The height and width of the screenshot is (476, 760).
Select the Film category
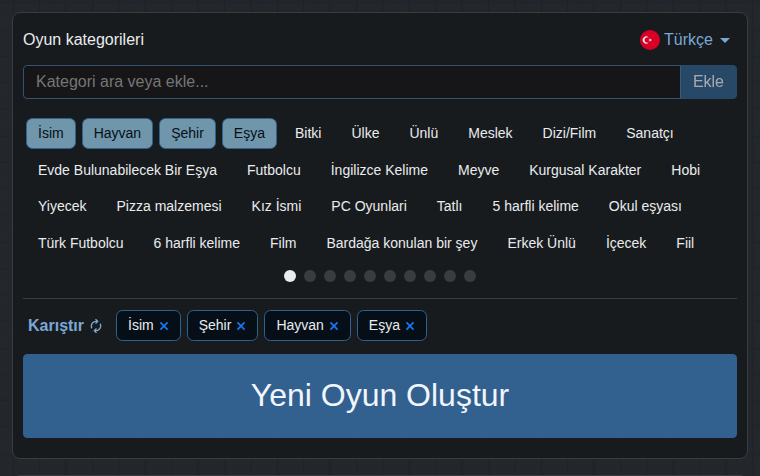[x=283, y=243]
